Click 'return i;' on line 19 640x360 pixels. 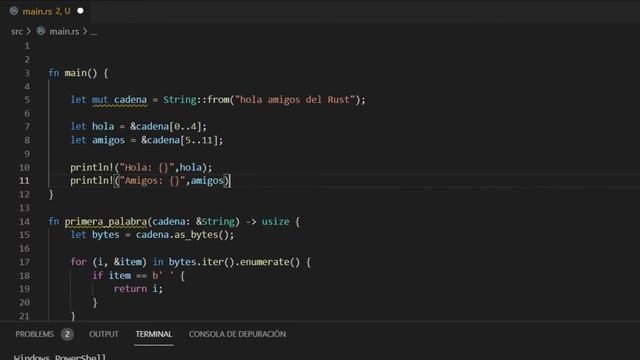pyautogui.click(x=138, y=289)
